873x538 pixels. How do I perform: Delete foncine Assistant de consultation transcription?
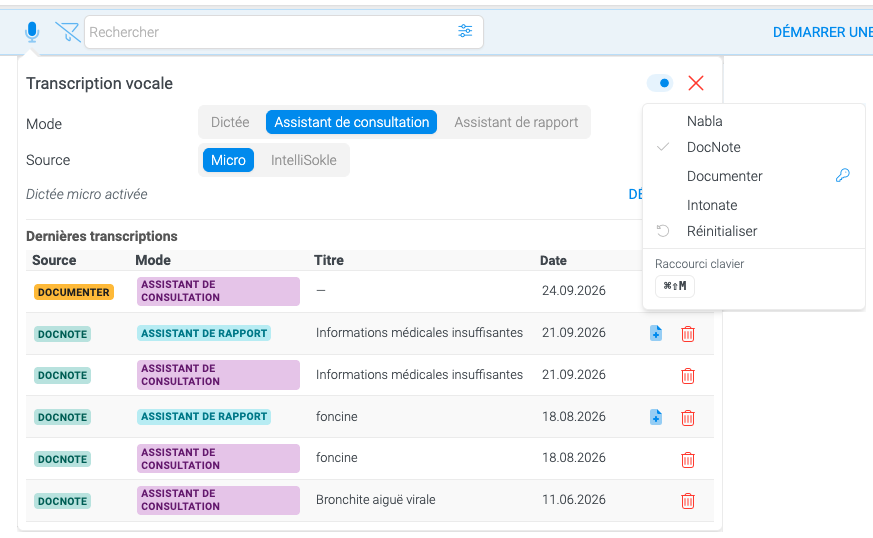pyautogui.click(x=688, y=459)
